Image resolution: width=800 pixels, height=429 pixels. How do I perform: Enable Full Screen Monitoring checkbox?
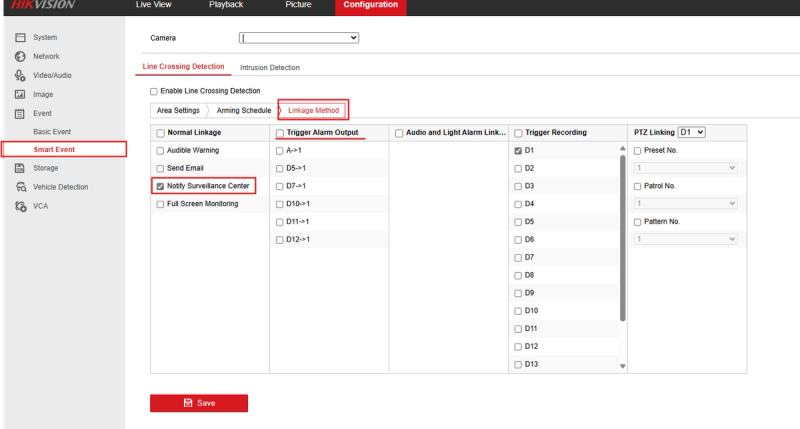pyautogui.click(x=160, y=205)
